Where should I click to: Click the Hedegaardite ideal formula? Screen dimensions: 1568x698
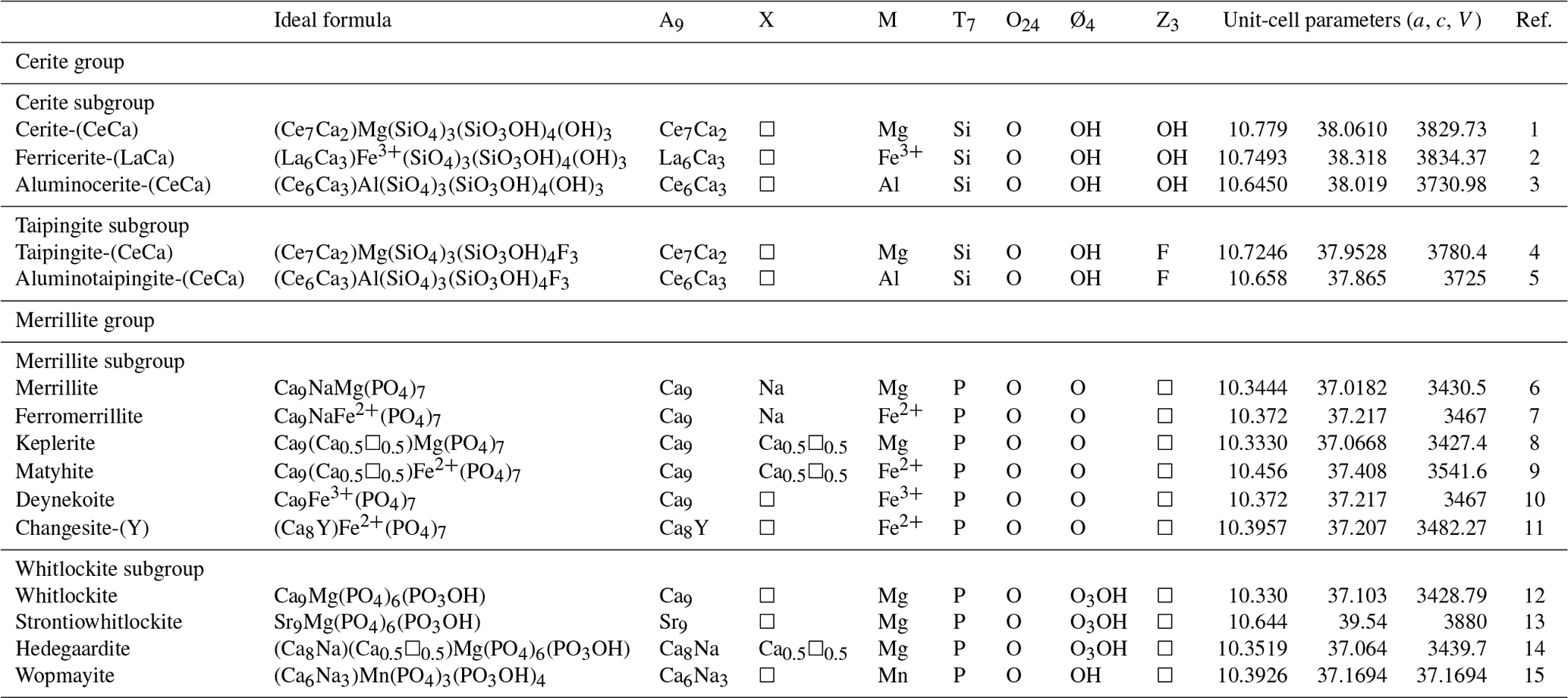tap(451, 649)
